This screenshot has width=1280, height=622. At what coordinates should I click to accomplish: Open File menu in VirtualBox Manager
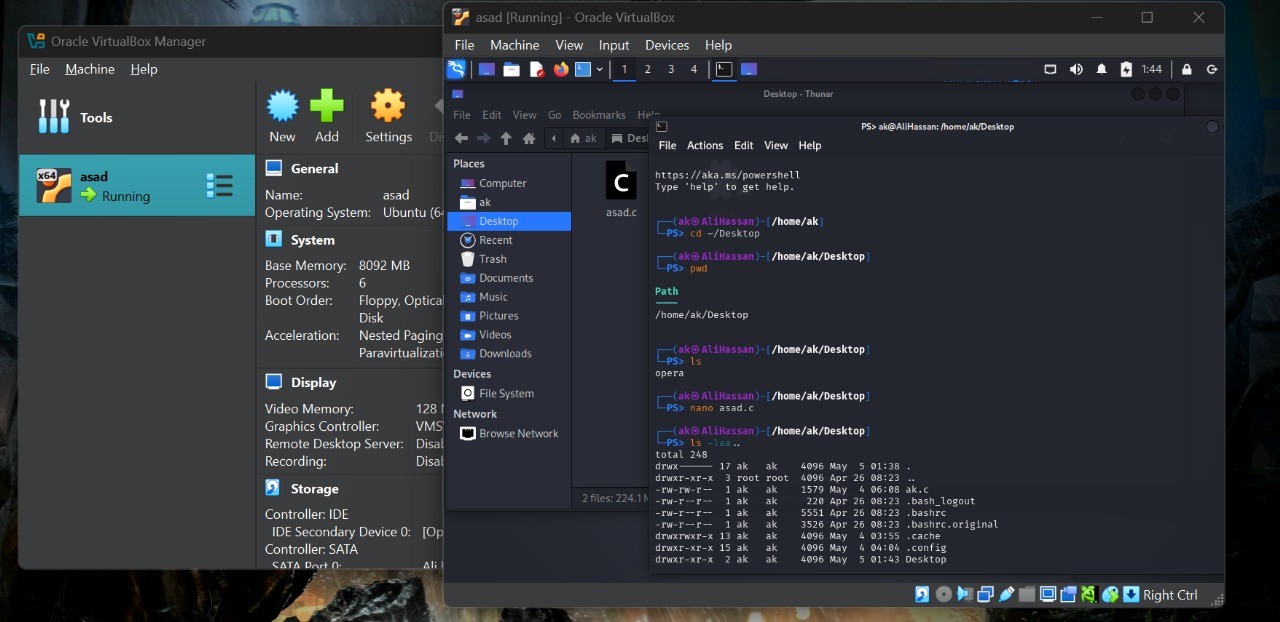click(40, 69)
